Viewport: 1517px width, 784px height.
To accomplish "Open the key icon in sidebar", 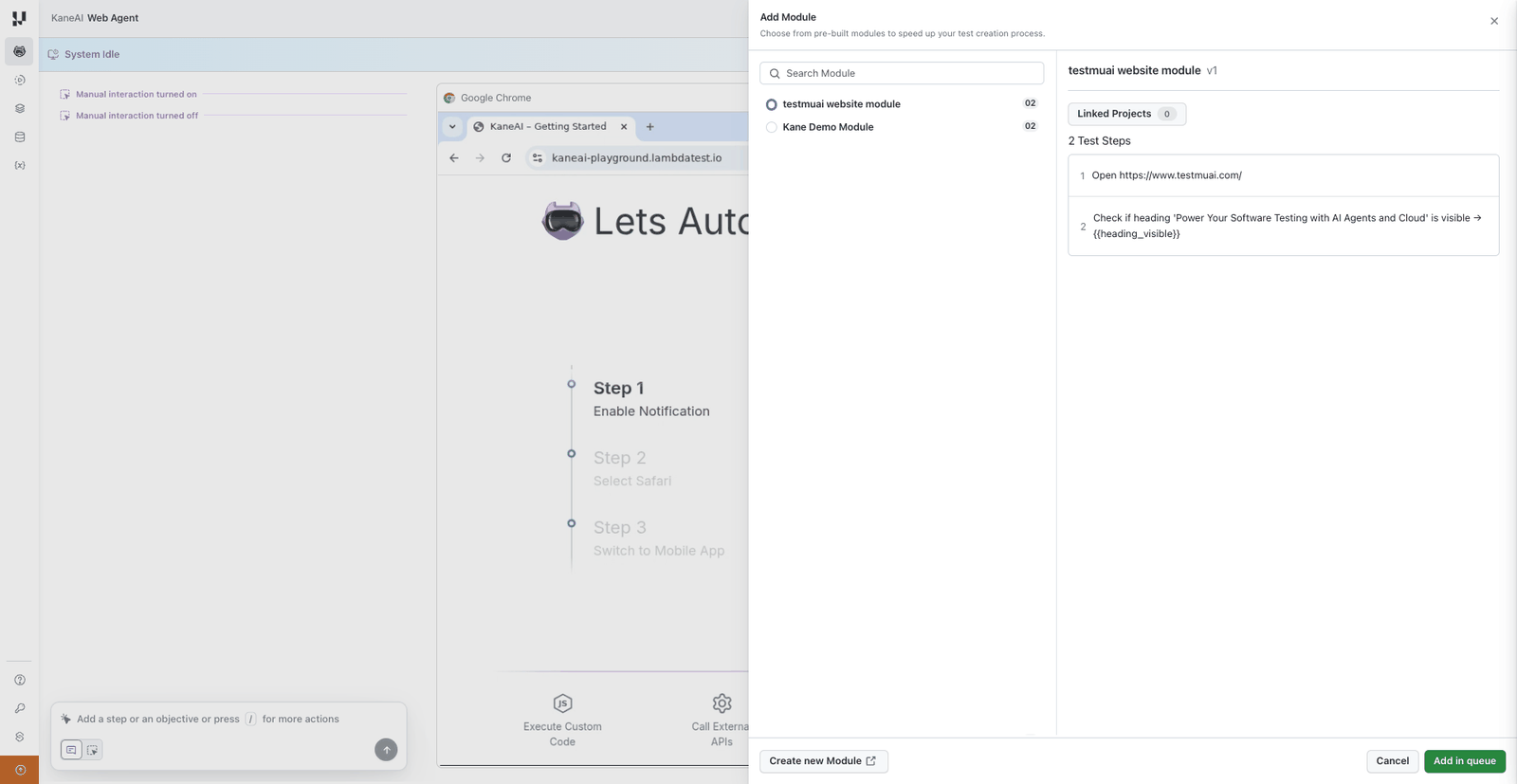I will [19, 708].
